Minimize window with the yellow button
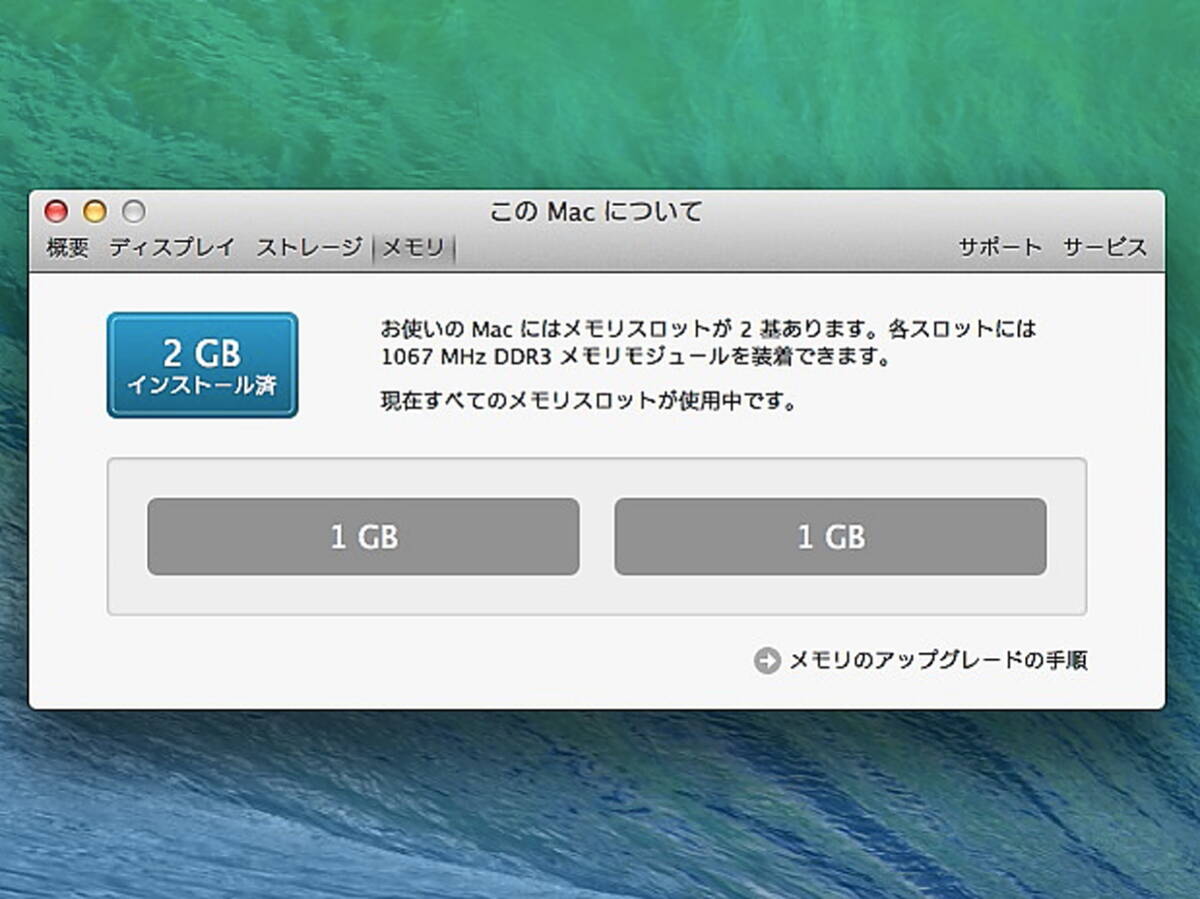Screen dimensions: 1200x899 [95, 211]
